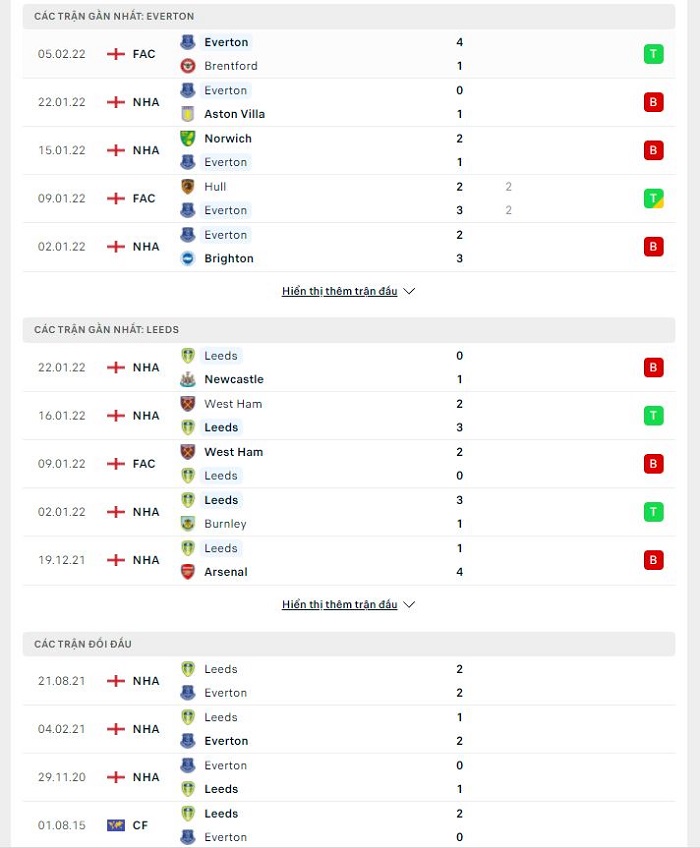
Task: Click the Hull club crest icon
Action: pyautogui.click(x=188, y=187)
